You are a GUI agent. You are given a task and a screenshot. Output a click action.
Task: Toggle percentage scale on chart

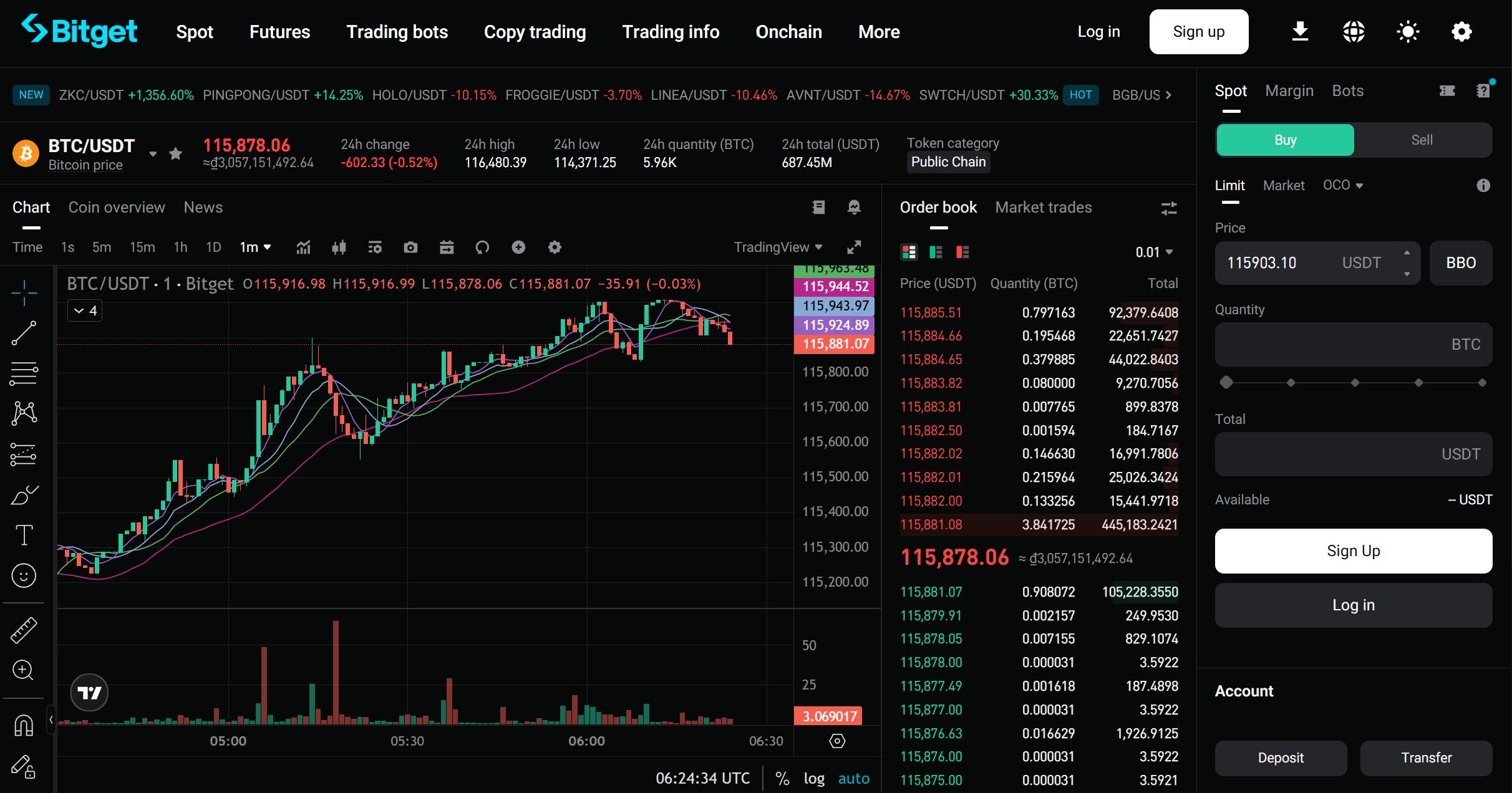(782, 778)
